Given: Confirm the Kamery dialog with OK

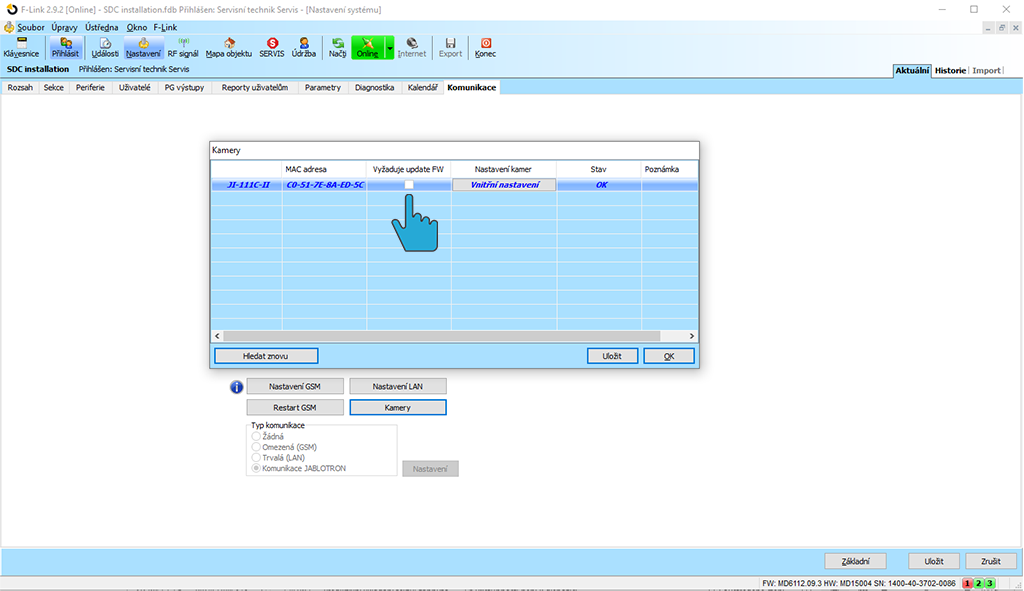Looking at the screenshot, I should pos(669,356).
